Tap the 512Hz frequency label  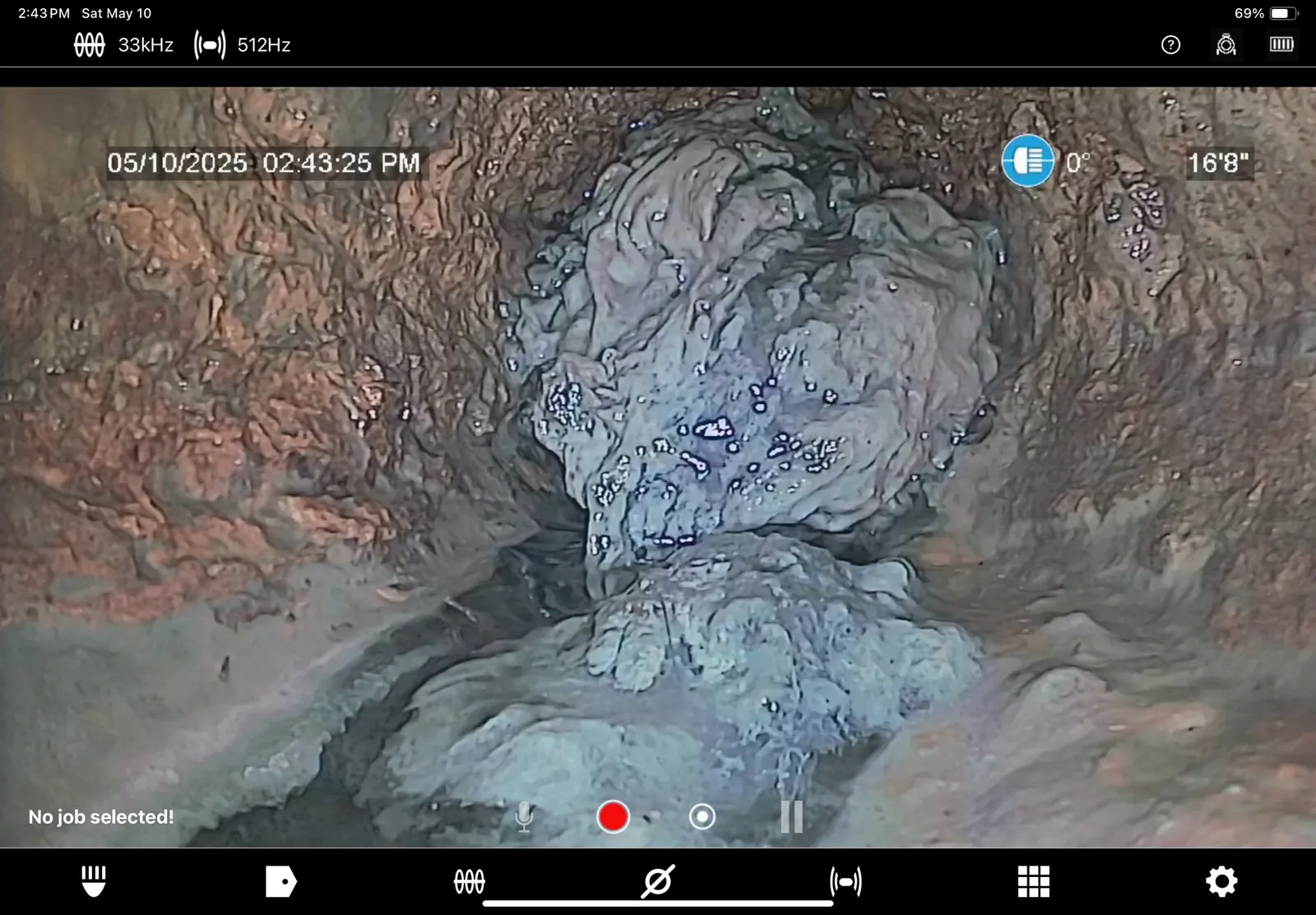click(x=264, y=45)
